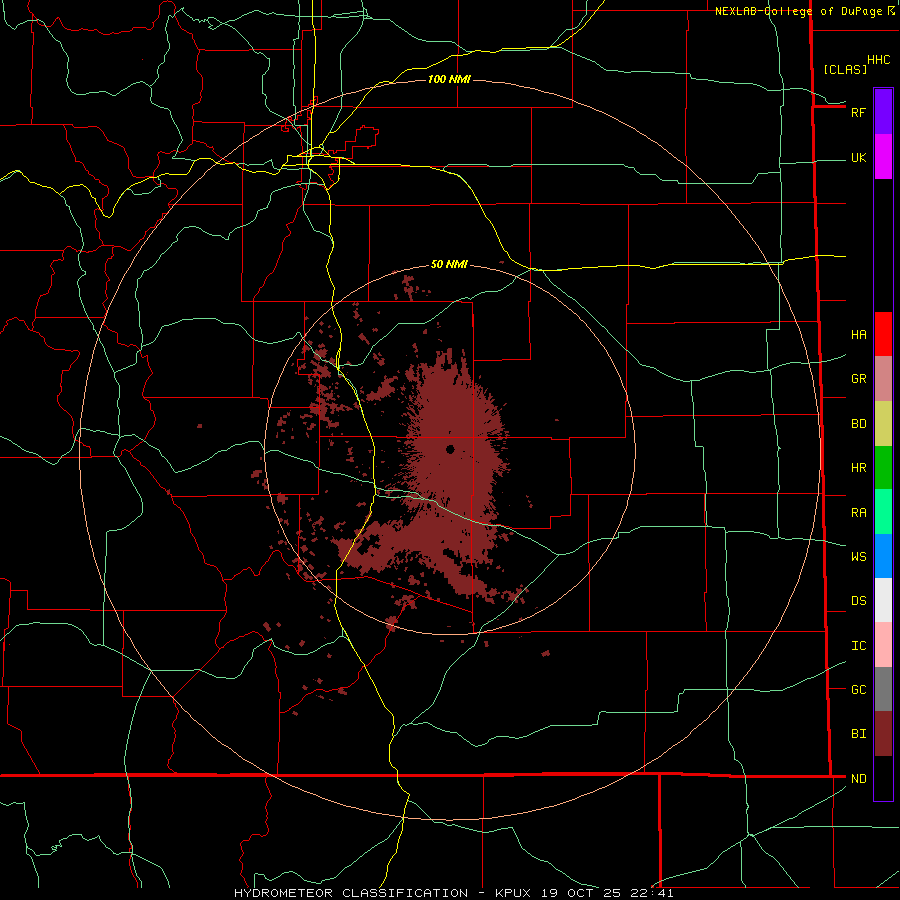Click the DS legend label
The width and height of the screenshot is (900, 900).
click(858, 600)
